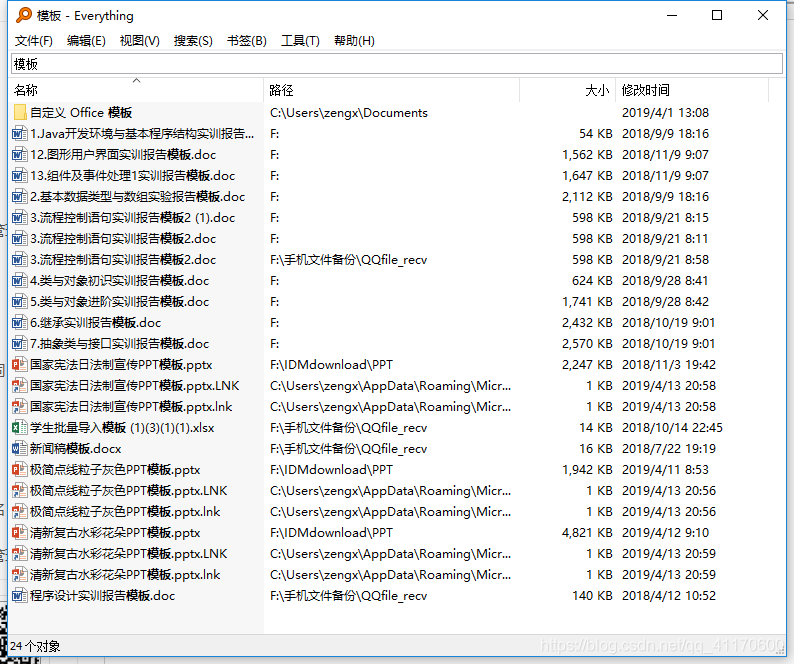
Task: Click Word icon of 2.基本数据类型与数组实验报告模板.doc
Action: [20, 197]
